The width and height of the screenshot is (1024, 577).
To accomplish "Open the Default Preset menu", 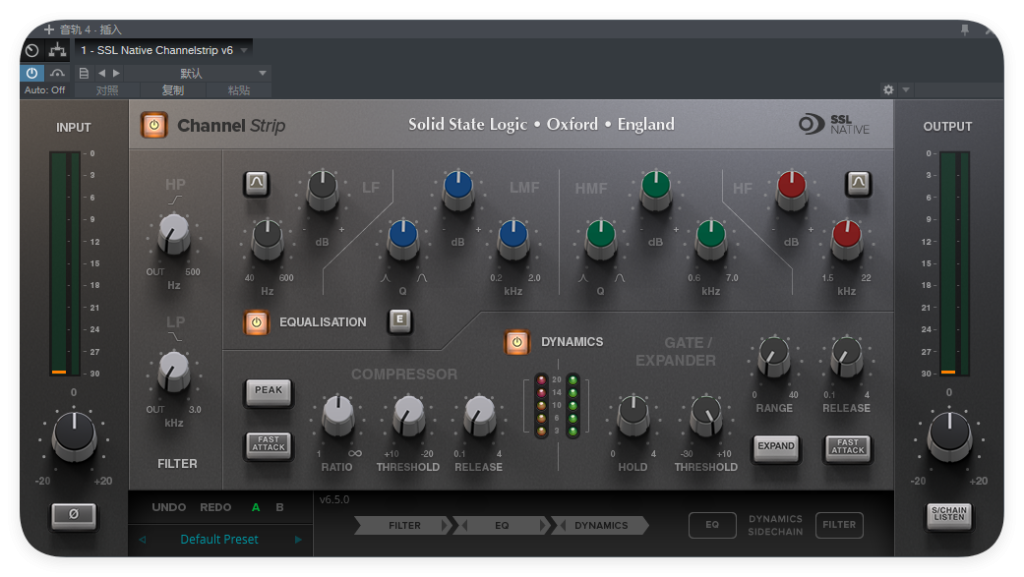I will [x=219, y=540].
